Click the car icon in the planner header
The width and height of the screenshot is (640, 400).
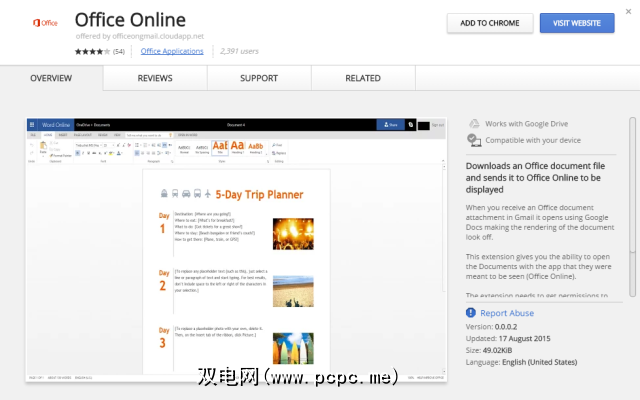tap(186, 193)
